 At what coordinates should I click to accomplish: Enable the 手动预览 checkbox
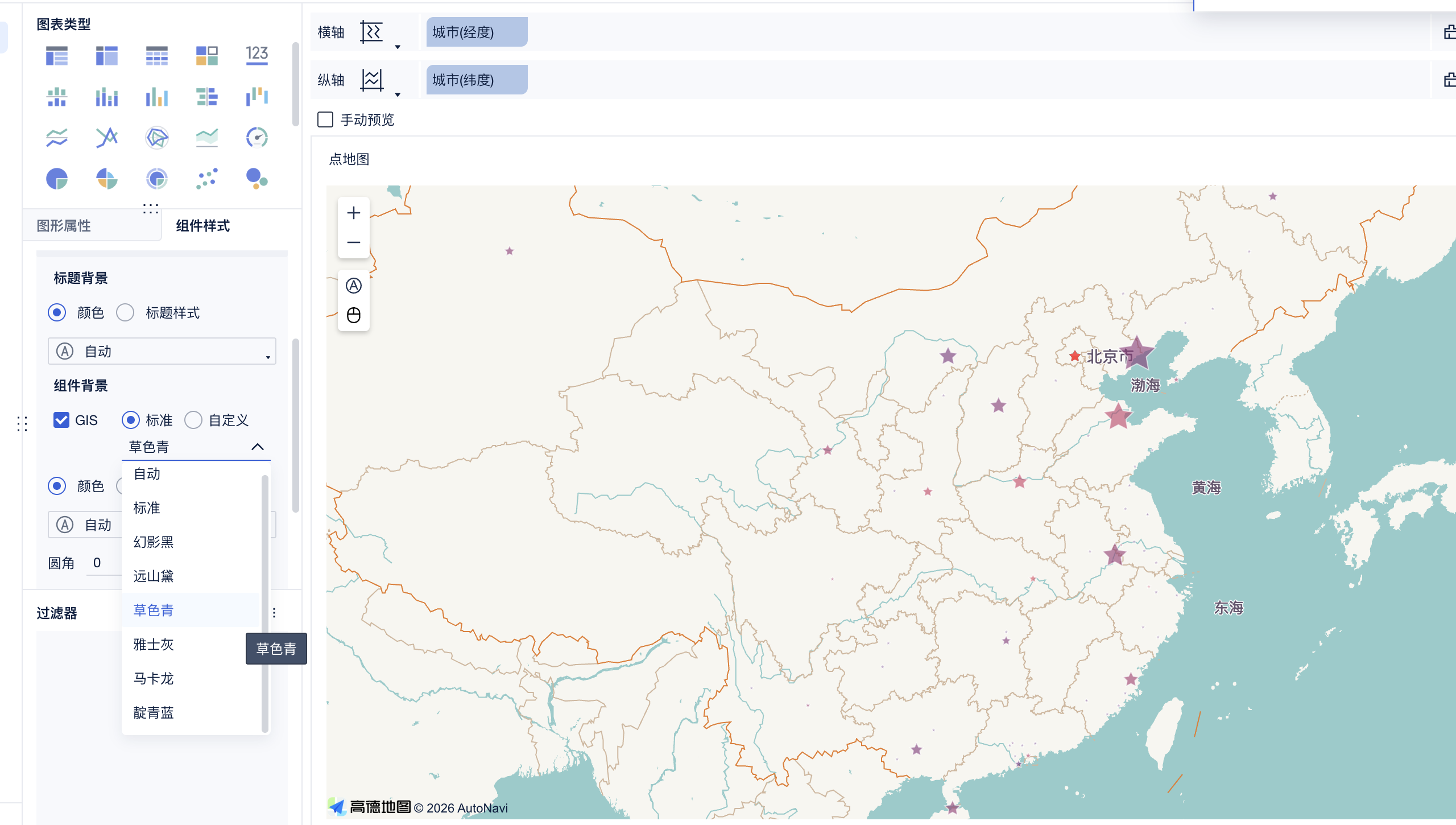point(325,119)
